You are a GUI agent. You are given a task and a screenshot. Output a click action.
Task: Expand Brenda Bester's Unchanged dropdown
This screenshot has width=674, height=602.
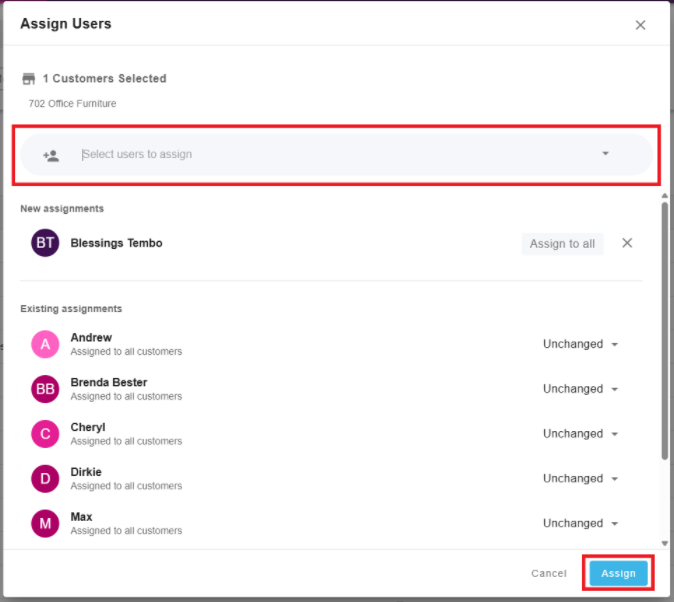coord(581,389)
